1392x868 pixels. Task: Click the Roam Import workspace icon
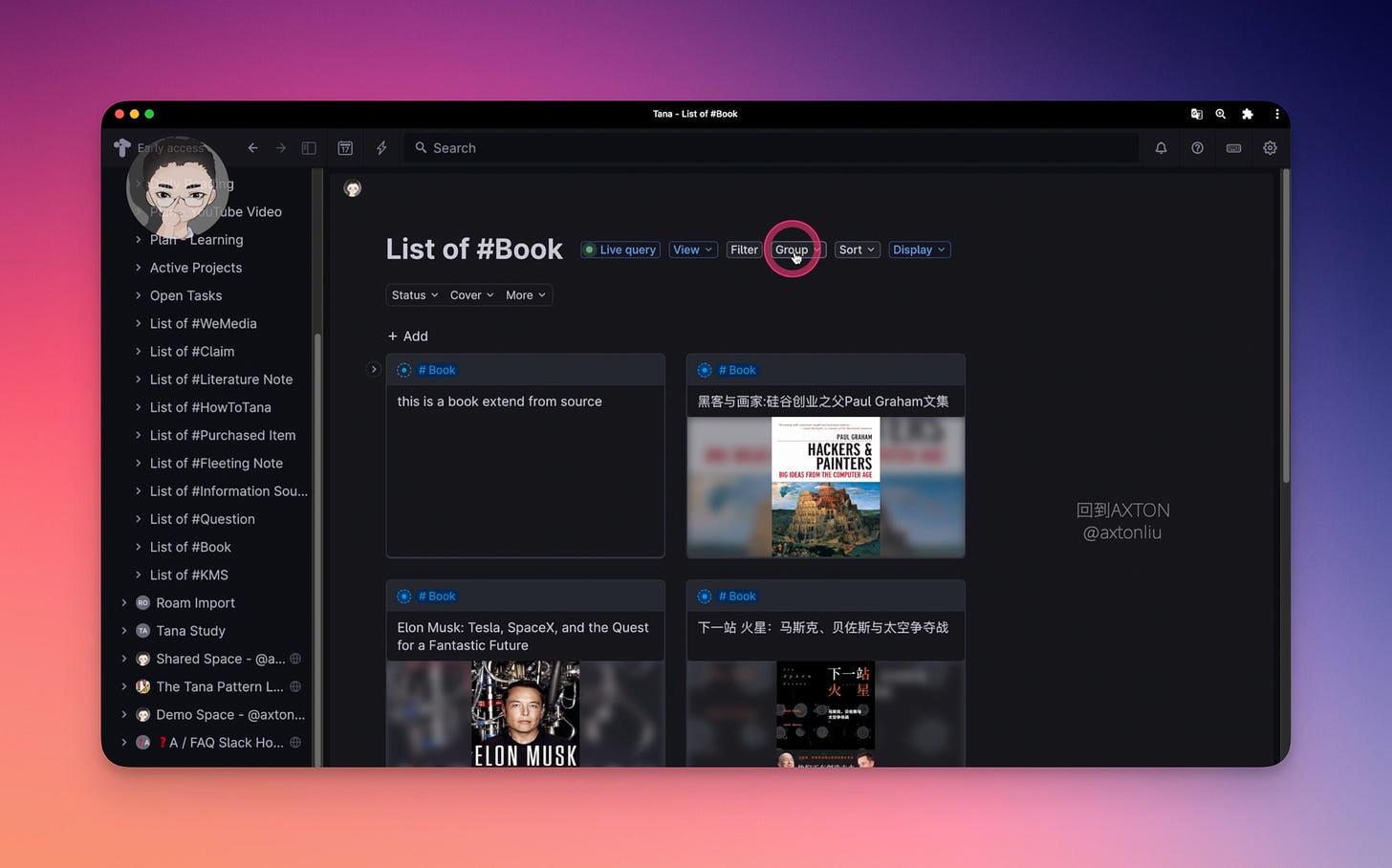143,603
